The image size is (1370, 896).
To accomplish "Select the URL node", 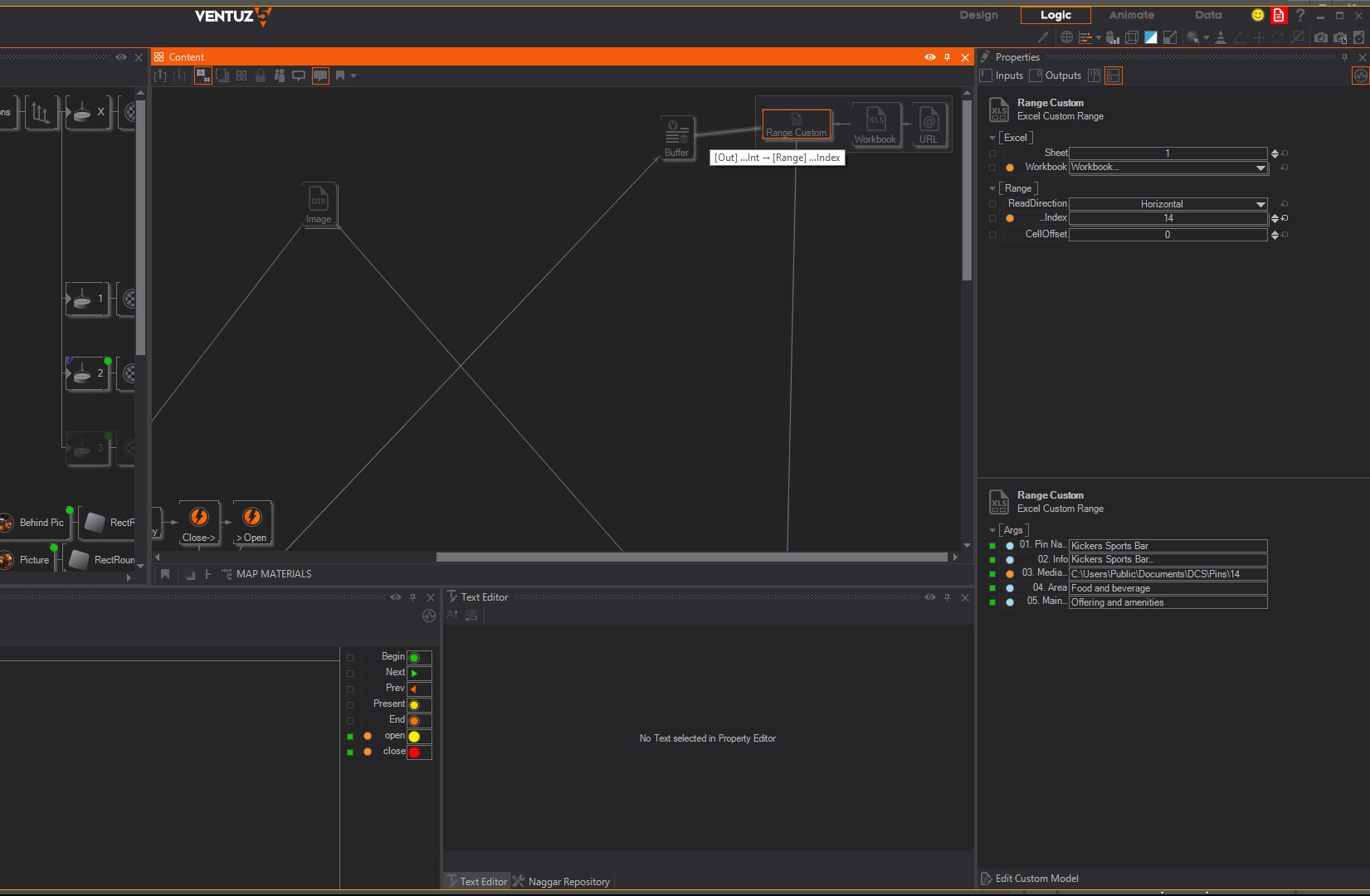I will point(929,124).
